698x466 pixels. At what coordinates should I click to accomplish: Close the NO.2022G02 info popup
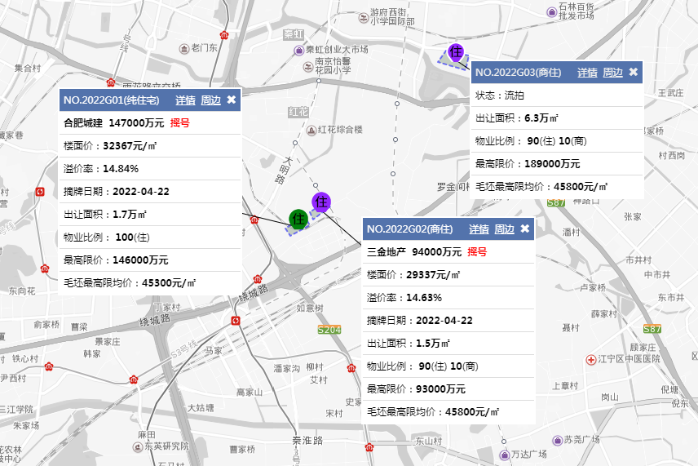(524, 229)
